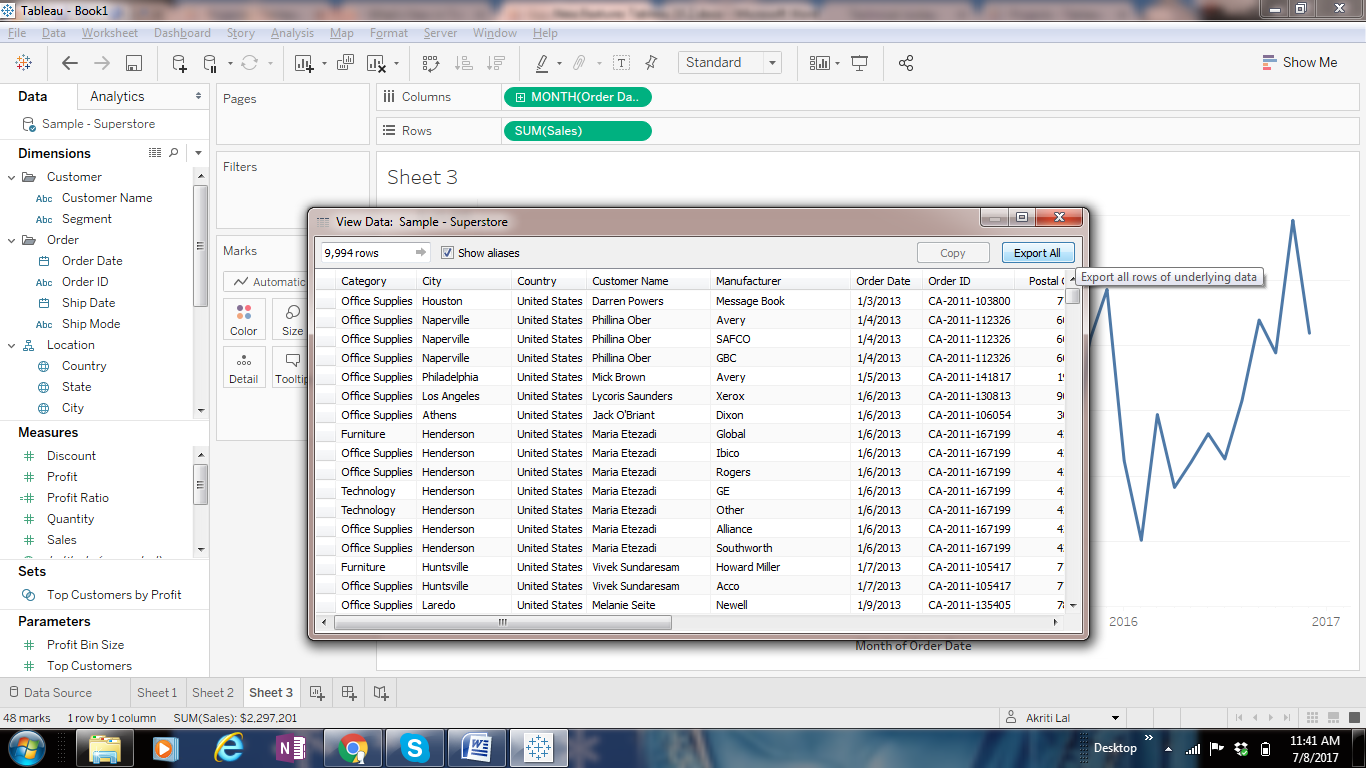The width and height of the screenshot is (1366, 768).
Task: Click the Sort Descending icon
Action: [495, 63]
